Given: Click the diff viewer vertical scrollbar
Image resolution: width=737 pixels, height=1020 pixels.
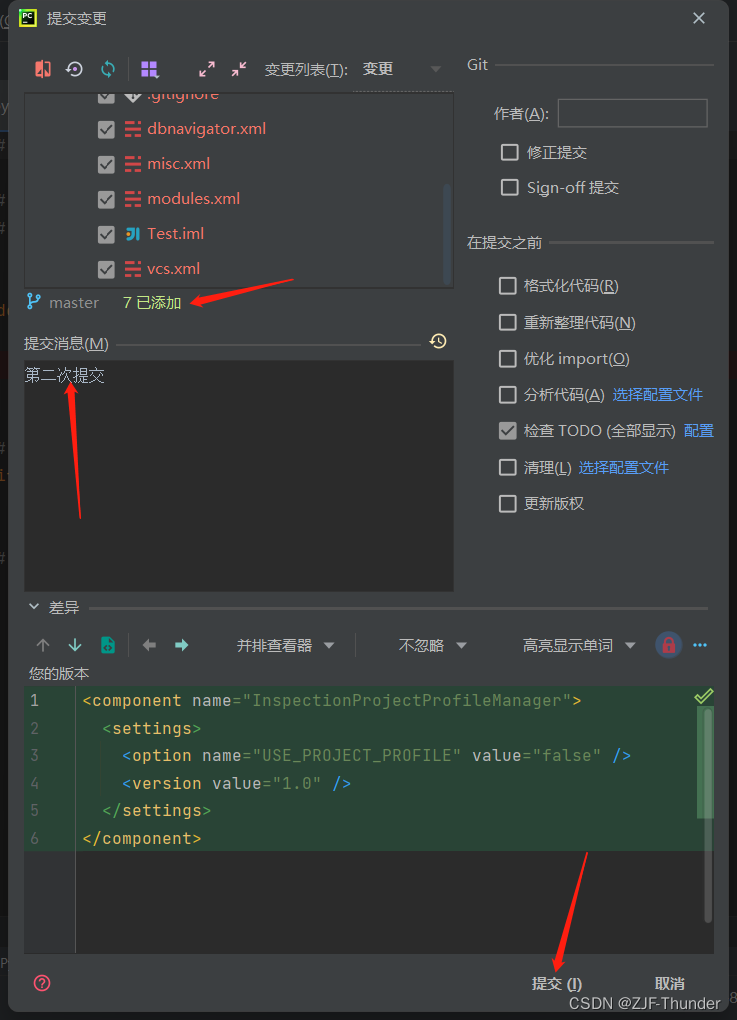Looking at the screenshot, I should pos(708,816).
